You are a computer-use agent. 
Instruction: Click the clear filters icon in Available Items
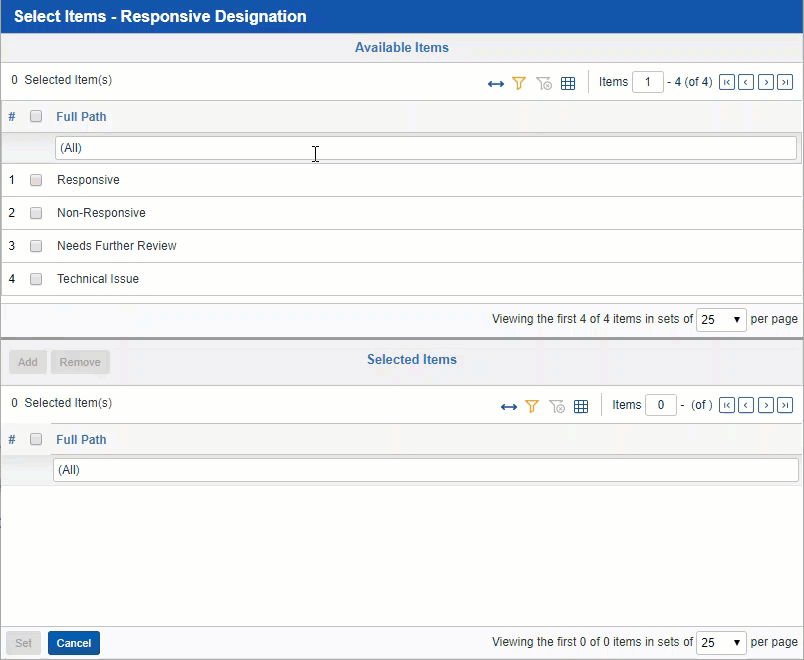coord(544,84)
